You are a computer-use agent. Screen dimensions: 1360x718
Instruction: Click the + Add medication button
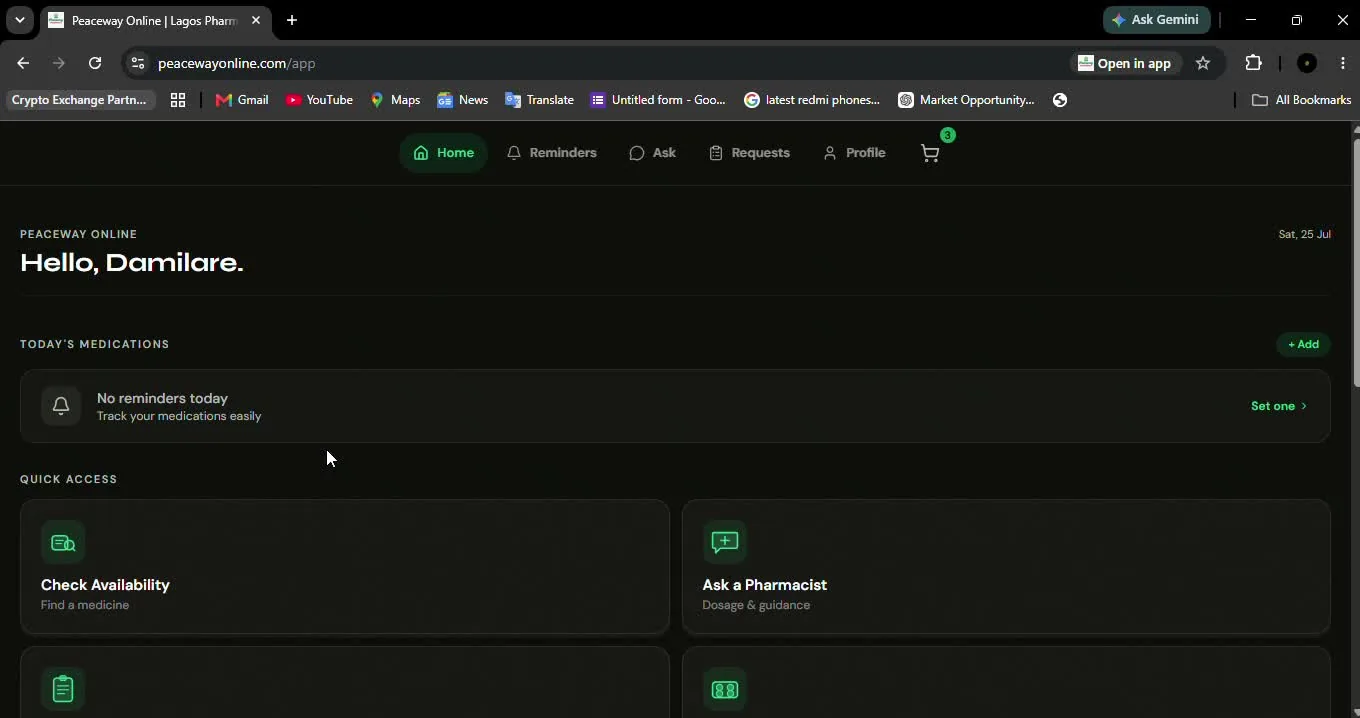(1303, 344)
